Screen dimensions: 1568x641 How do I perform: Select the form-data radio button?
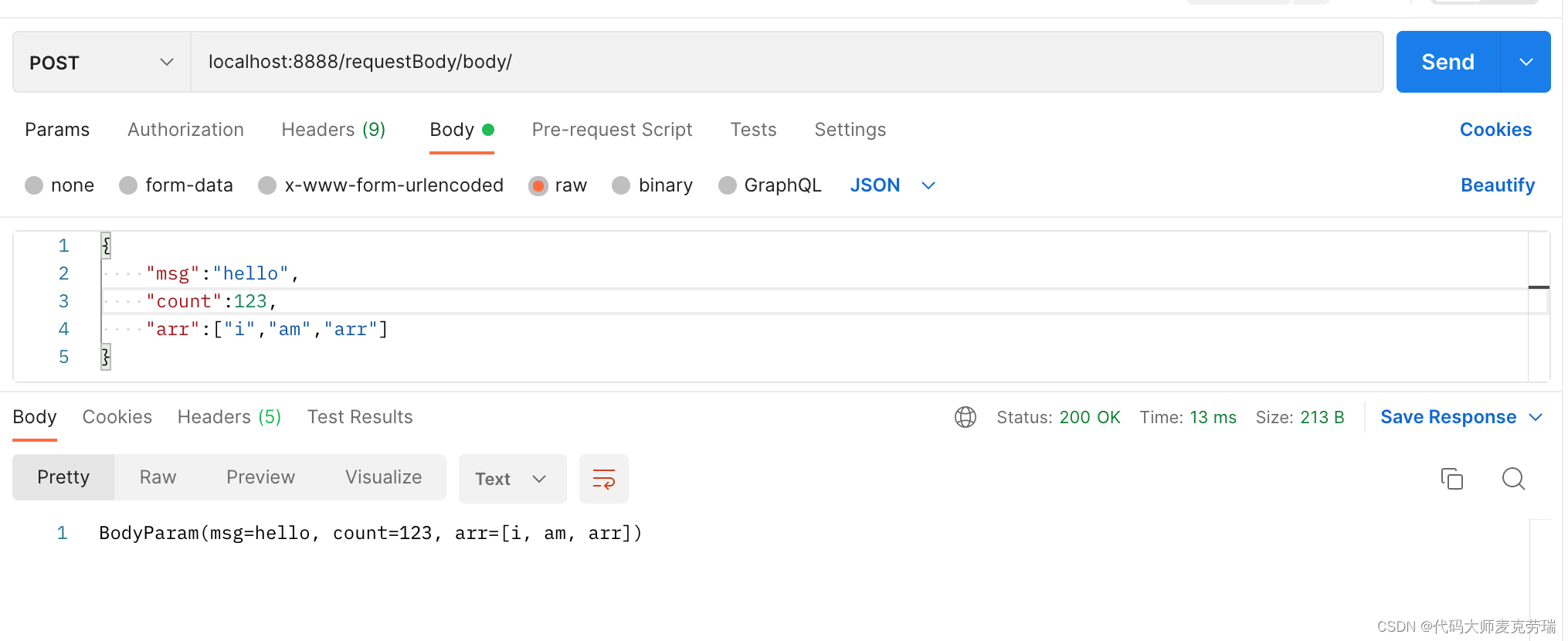coord(128,185)
